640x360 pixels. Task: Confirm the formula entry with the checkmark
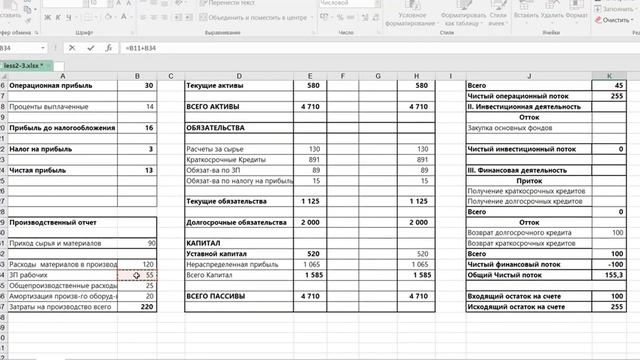(90, 48)
